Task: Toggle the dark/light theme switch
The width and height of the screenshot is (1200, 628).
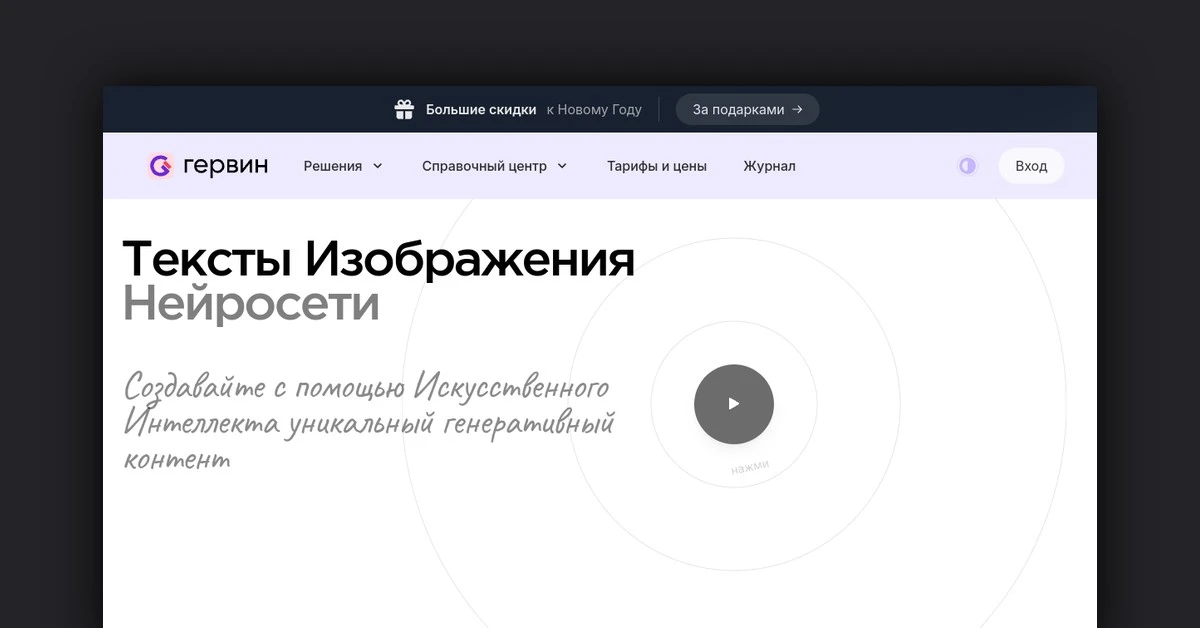Action: tap(967, 166)
